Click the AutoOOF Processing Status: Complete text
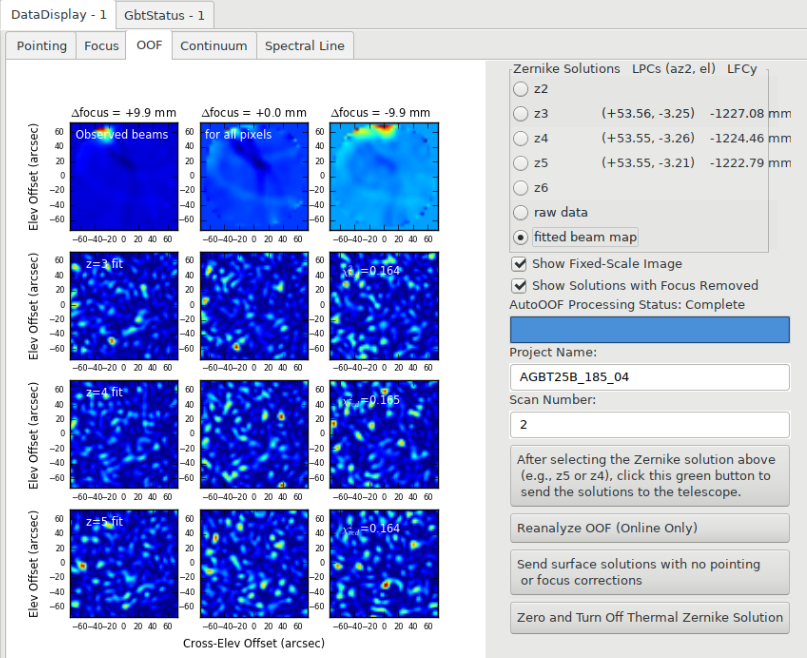 pyautogui.click(x=627, y=305)
